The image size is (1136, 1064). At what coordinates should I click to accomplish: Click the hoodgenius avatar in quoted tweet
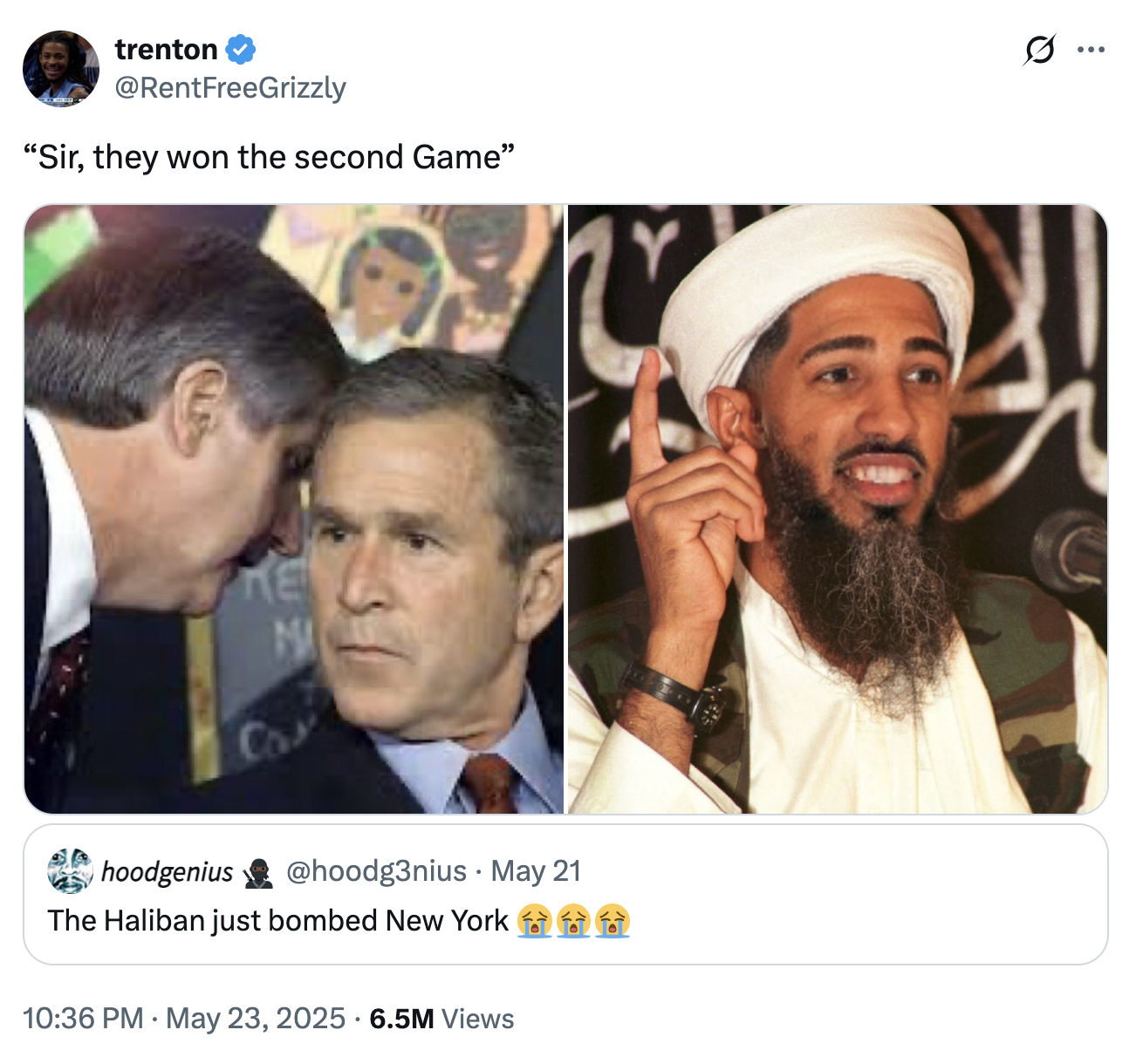70,870
